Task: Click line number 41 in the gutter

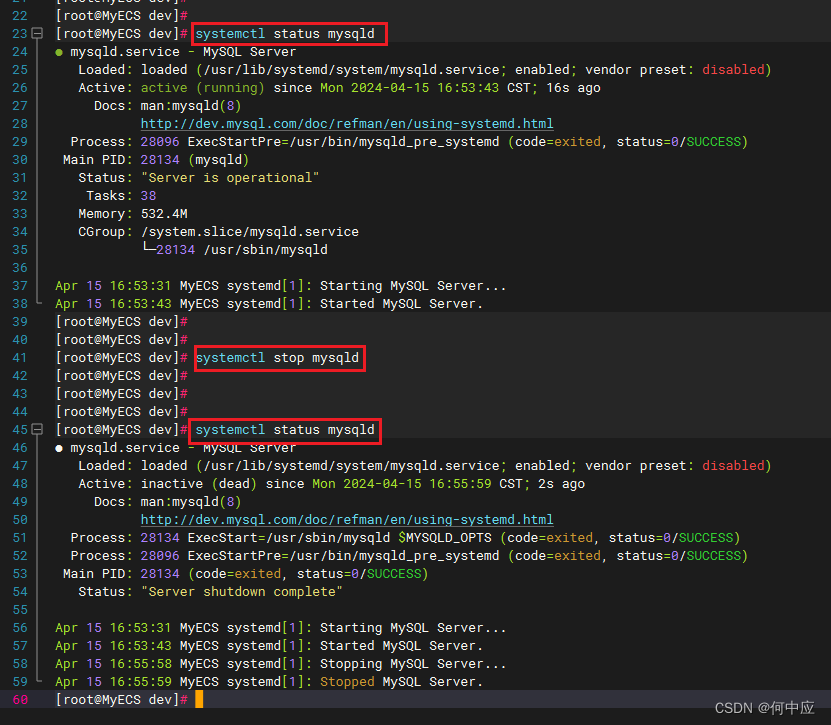Action: [x=20, y=358]
